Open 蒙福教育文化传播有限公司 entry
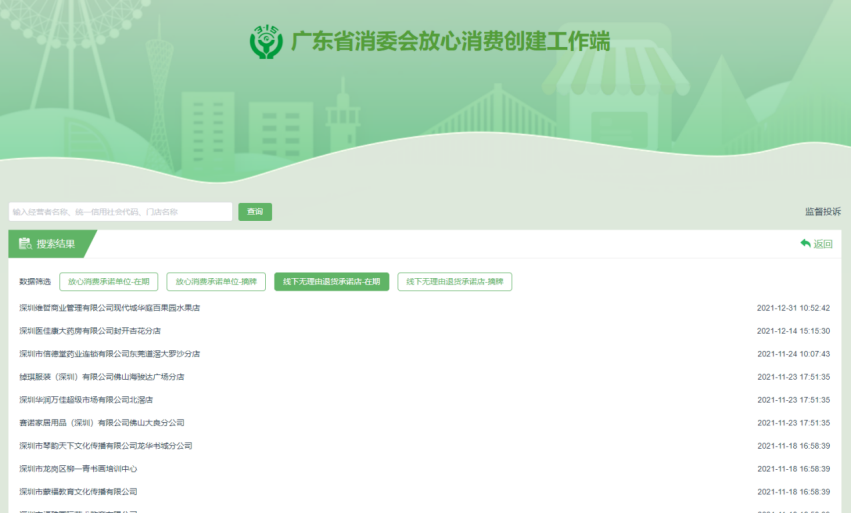The width and height of the screenshot is (851, 514). pyautogui.click(x=78, y=492)
